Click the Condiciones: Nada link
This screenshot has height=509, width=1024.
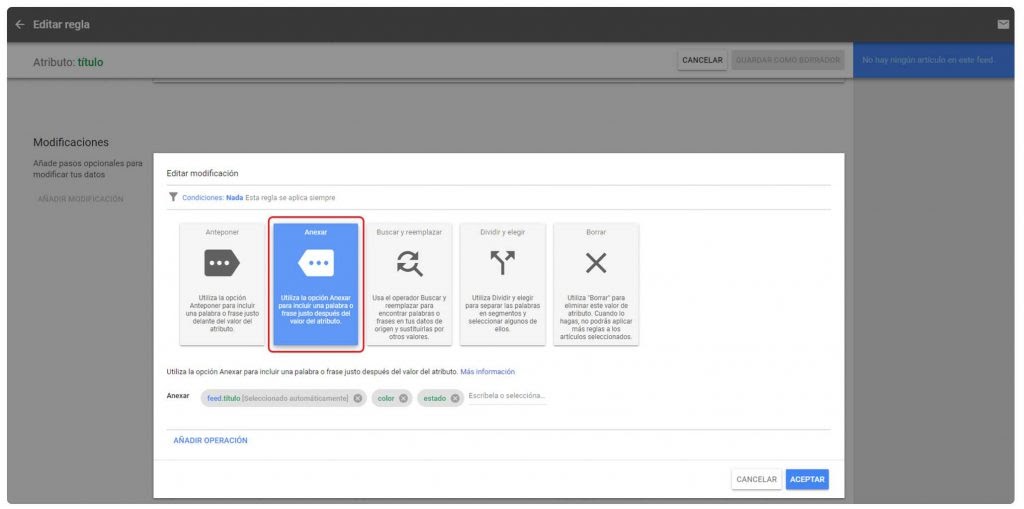coord(212,197)
